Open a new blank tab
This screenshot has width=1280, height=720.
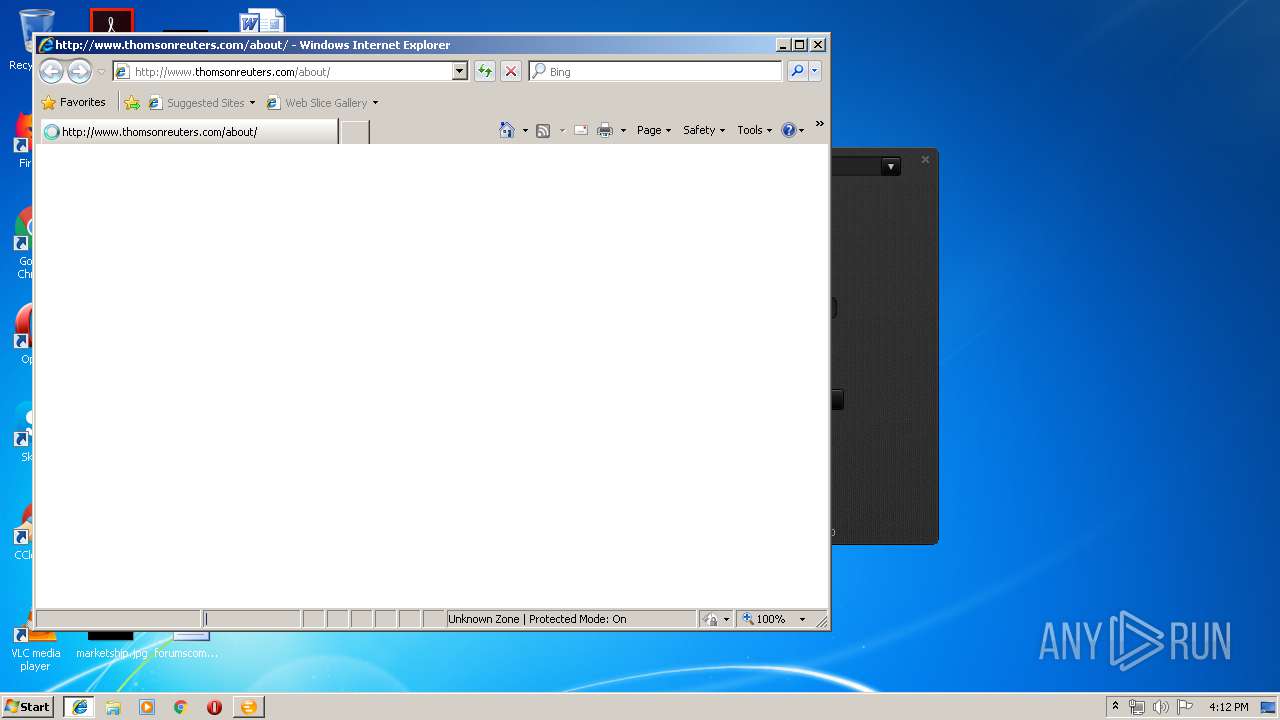point(355,131)
